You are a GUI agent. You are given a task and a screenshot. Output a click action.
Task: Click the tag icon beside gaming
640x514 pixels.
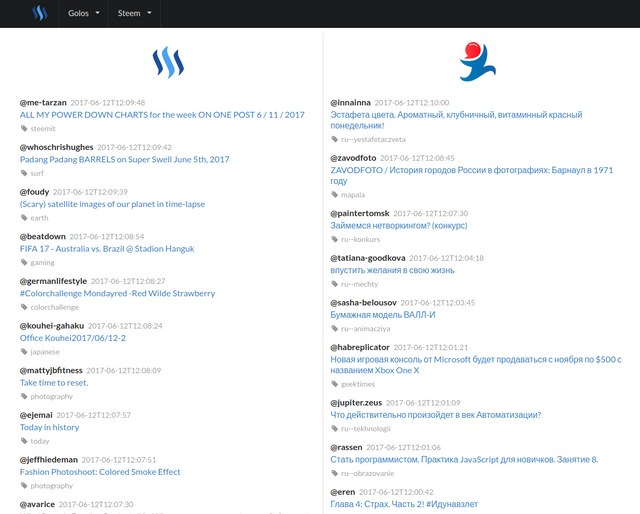(24, 262)
